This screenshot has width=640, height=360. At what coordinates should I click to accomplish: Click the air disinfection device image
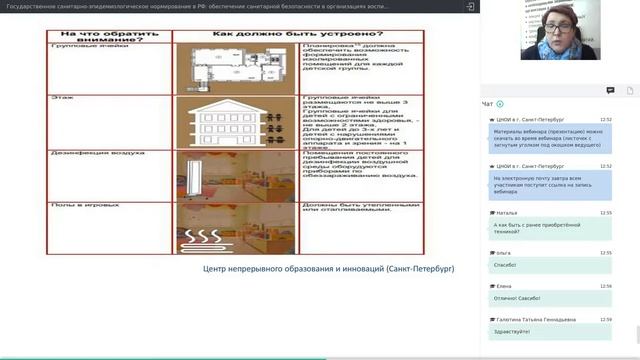(236, 176)
